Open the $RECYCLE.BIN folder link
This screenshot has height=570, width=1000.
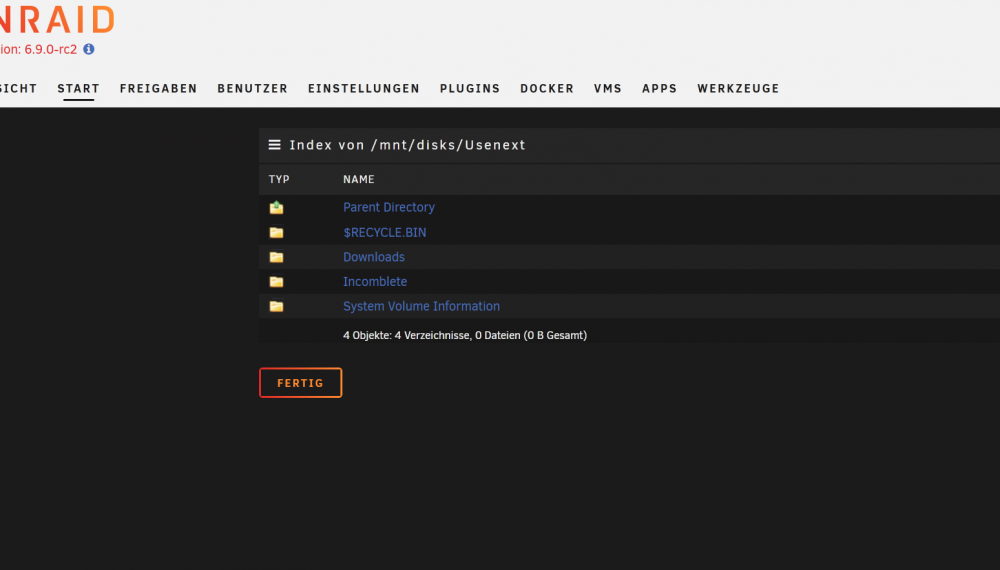click(385, 233)
